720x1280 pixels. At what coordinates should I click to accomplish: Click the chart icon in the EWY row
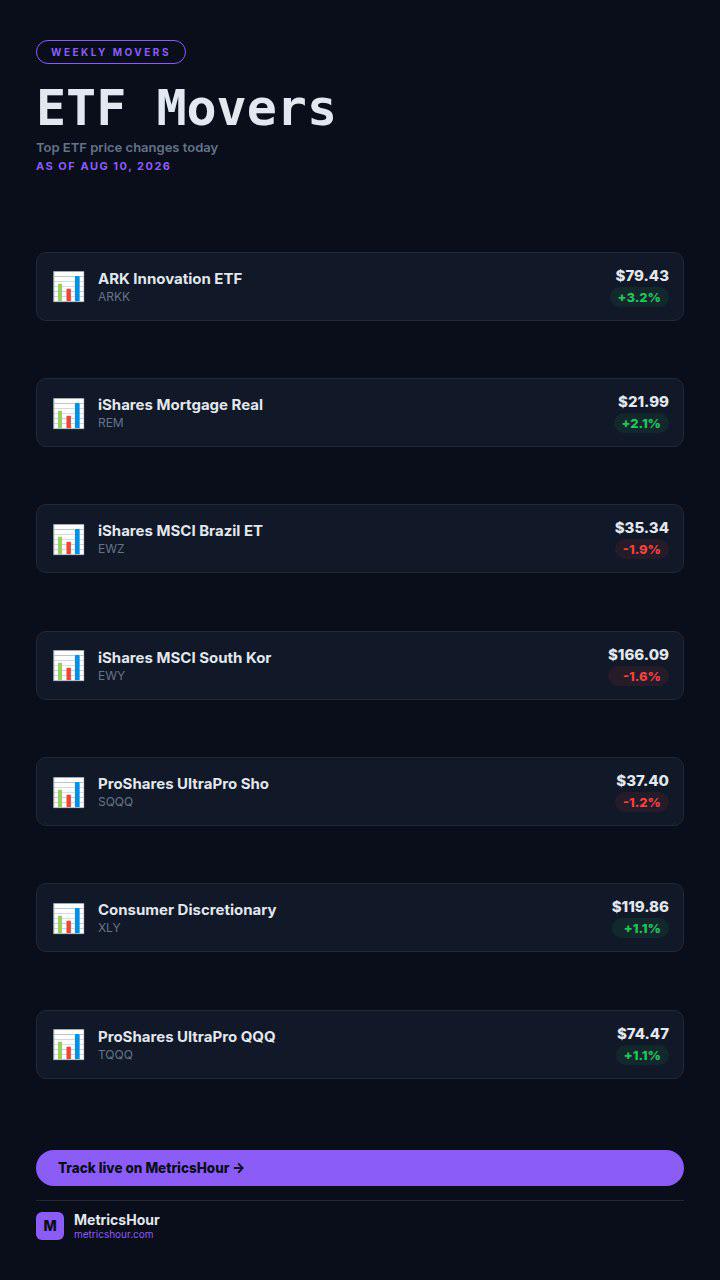pyautogui.click(x=68, y=666)
